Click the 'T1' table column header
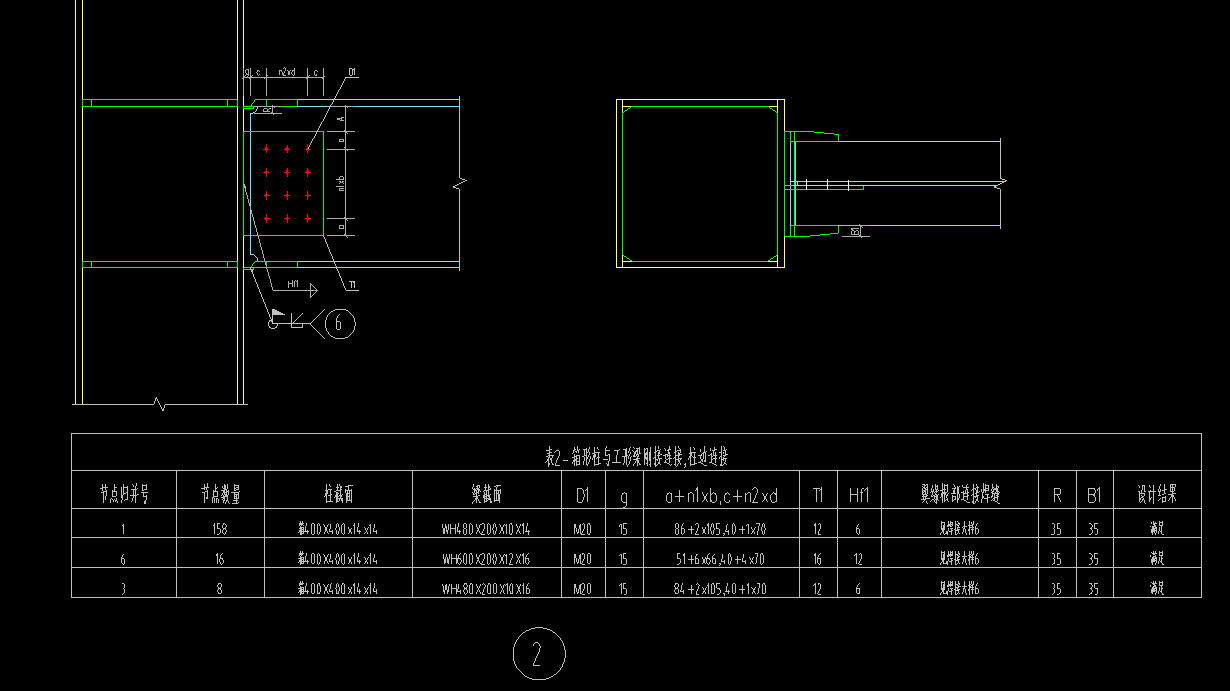Viewport: 1230px width, 691px height. click(818, 494)
